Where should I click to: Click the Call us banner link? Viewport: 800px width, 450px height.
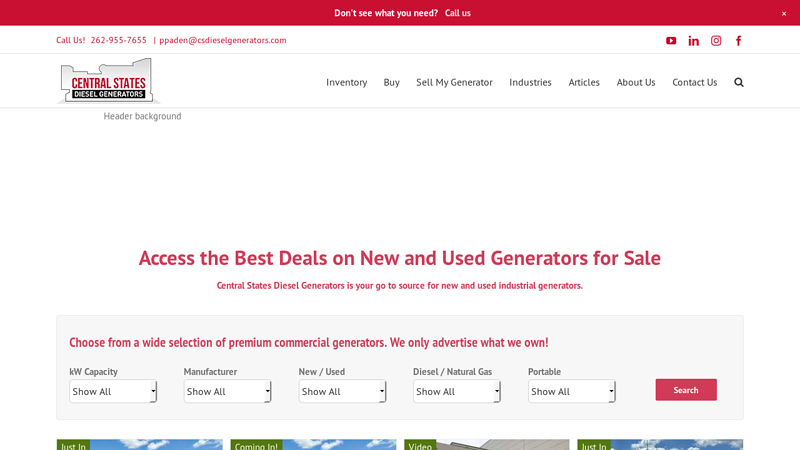pos(458,13)
